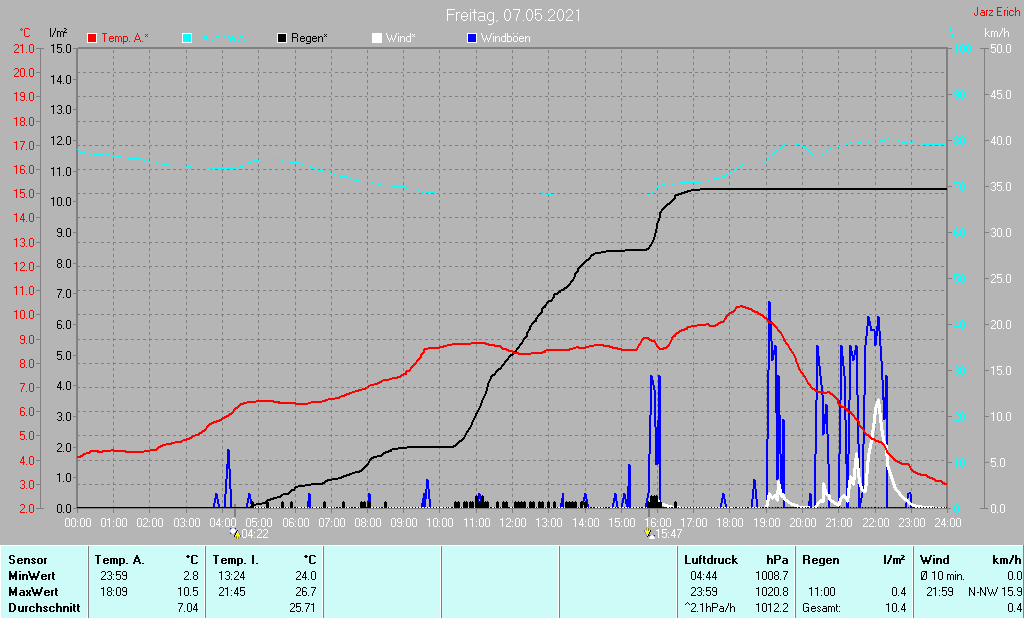Click the sunrise marker icon beside 04:22
Screen dimensions: 1024x618
(234, 534)
